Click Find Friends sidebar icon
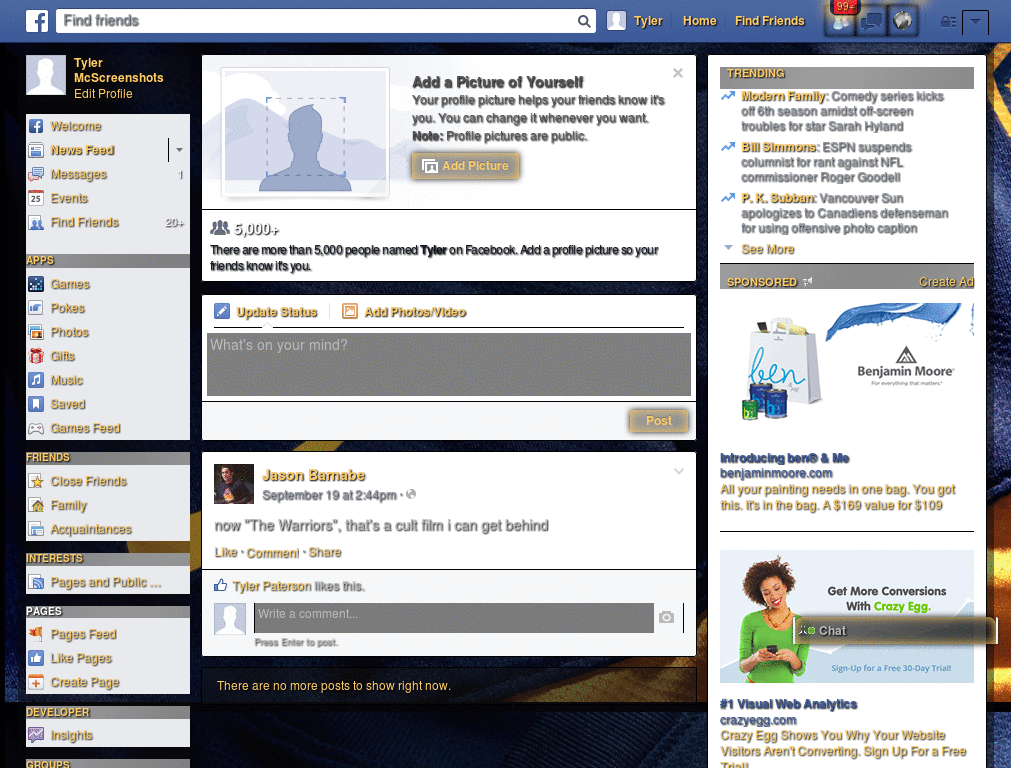This screenshot has height=768, width=1024. (36, 223)
